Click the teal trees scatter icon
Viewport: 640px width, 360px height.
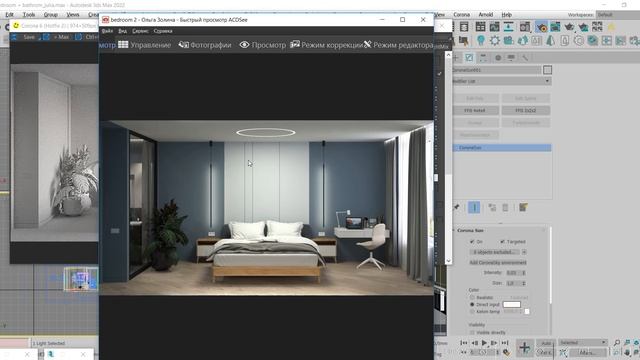click(523, 40)
